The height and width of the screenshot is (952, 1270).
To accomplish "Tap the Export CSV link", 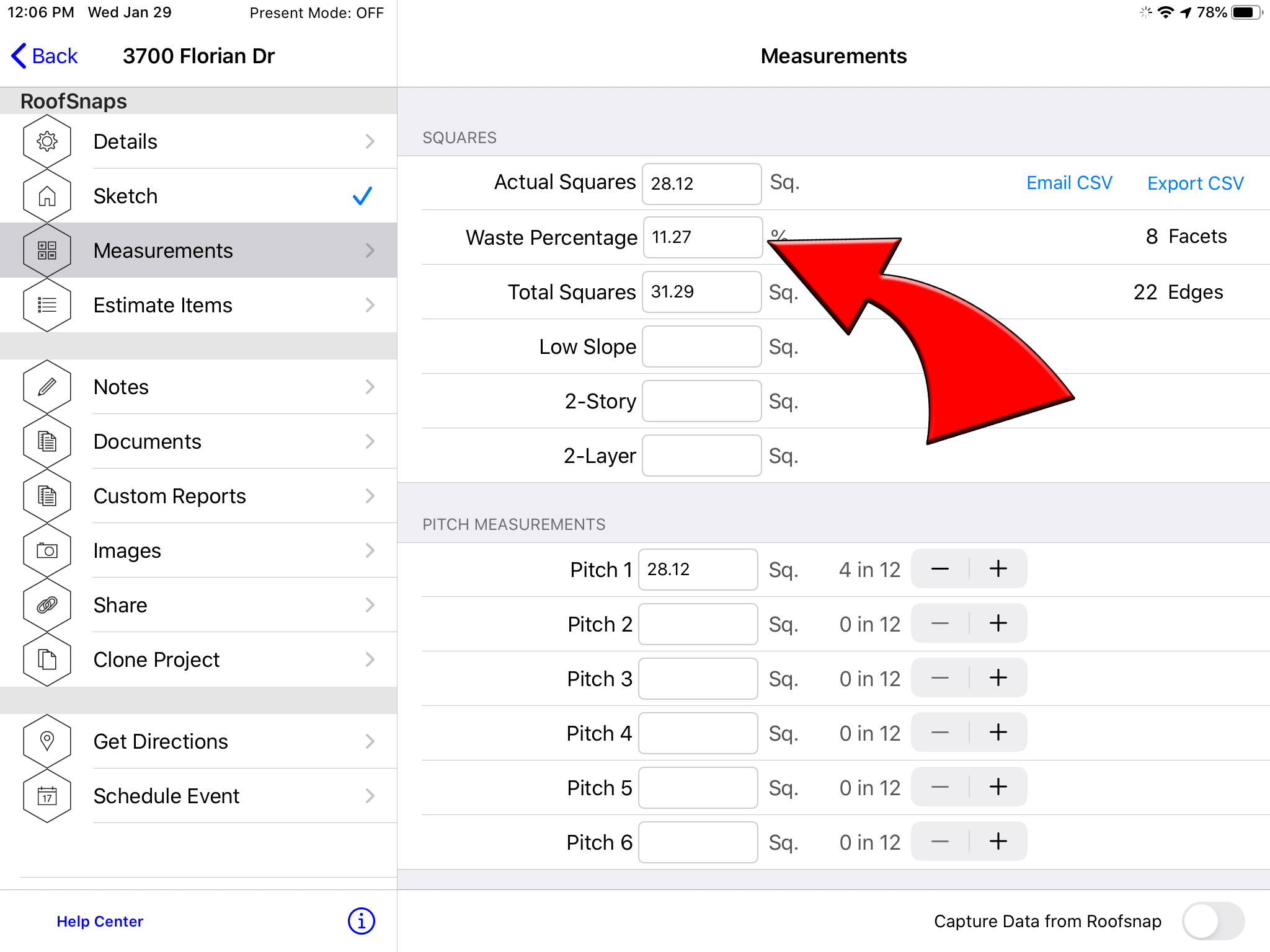I will click(1195, 183).
